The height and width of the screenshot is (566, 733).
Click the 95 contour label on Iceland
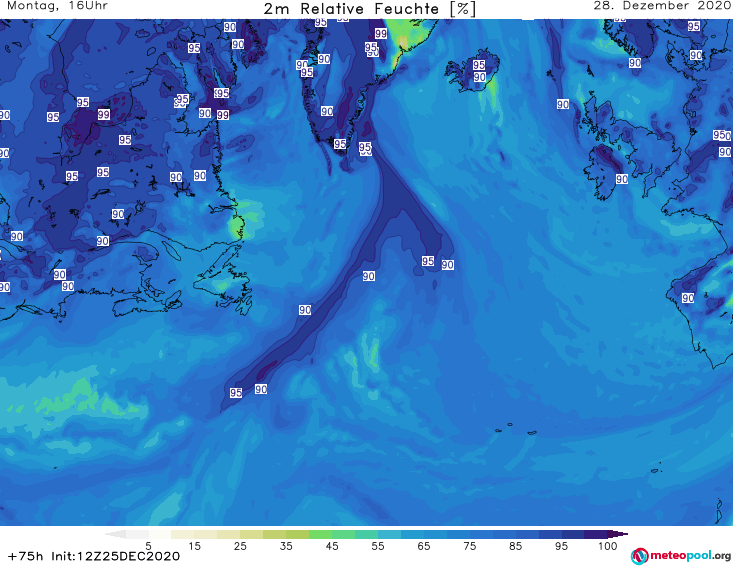tap(479, 65)
